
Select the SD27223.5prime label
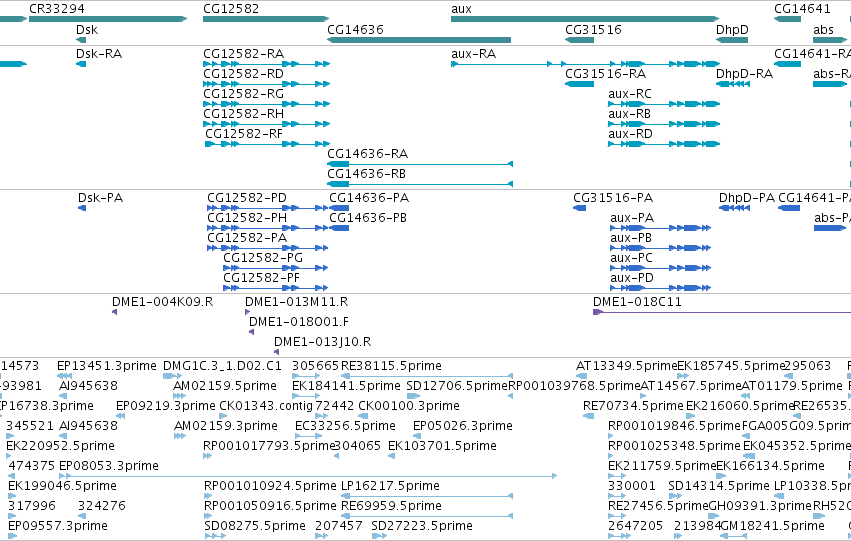[x=422, y=527]
